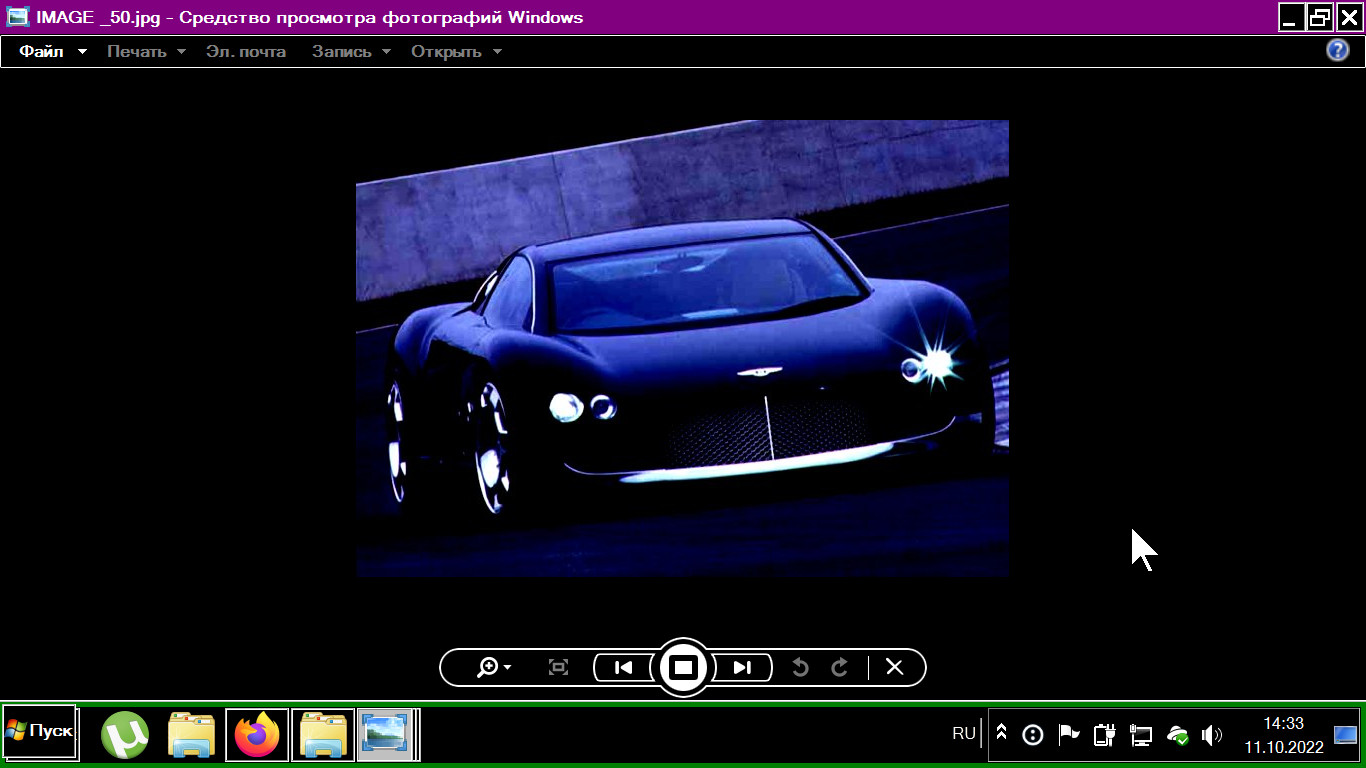1366x768 pixels.
Task: Open Firefox from taskbar
Action: (257, 736)
